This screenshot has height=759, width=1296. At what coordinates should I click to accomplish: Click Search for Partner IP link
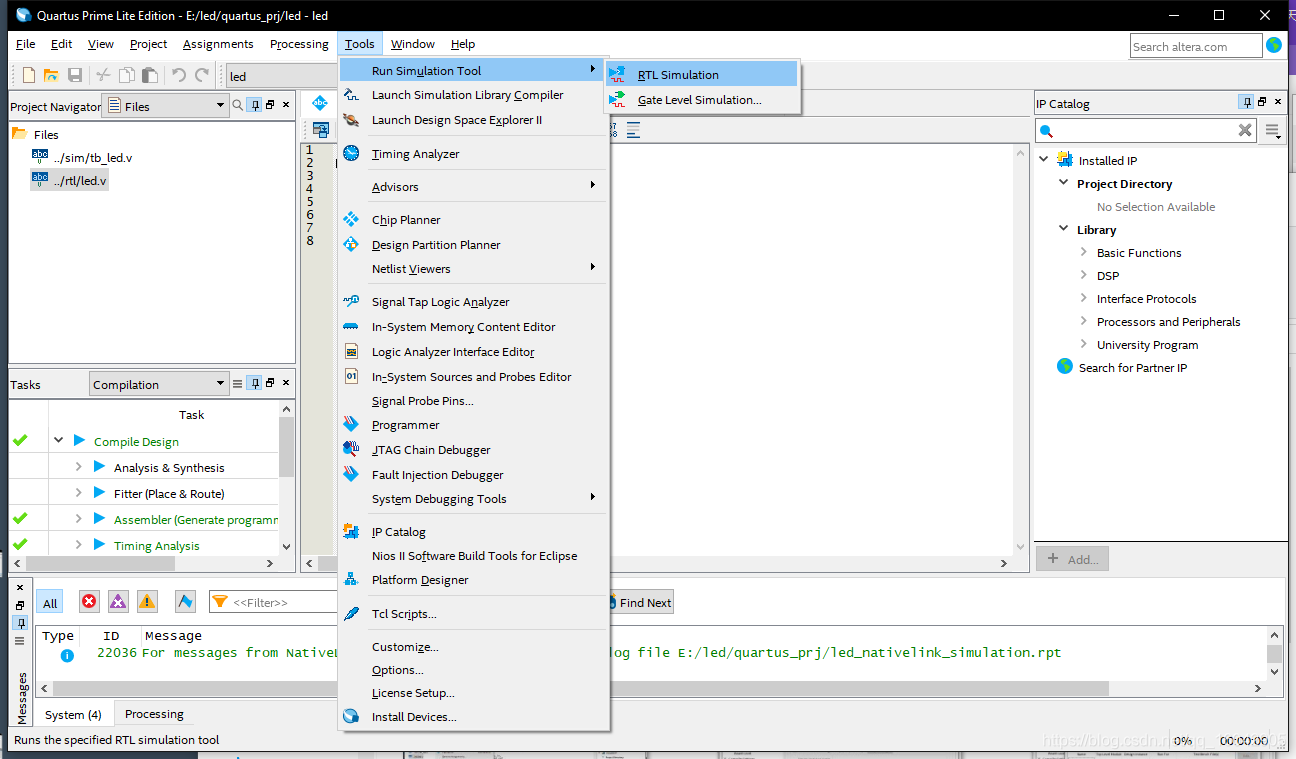[1133, 367]
